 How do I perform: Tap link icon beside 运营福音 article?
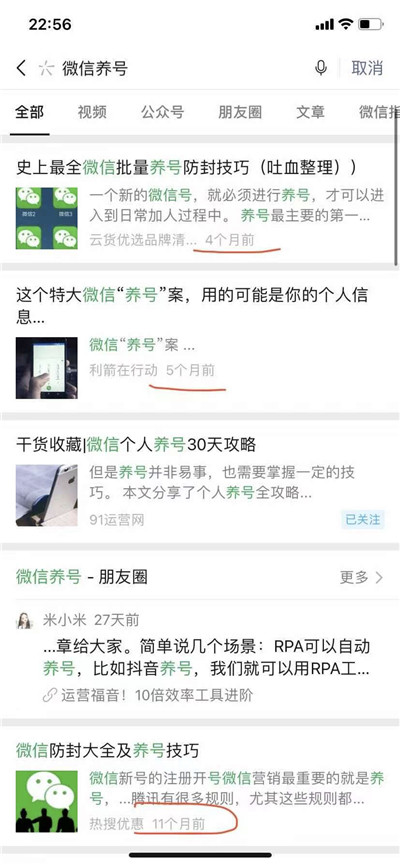(50, 695)
